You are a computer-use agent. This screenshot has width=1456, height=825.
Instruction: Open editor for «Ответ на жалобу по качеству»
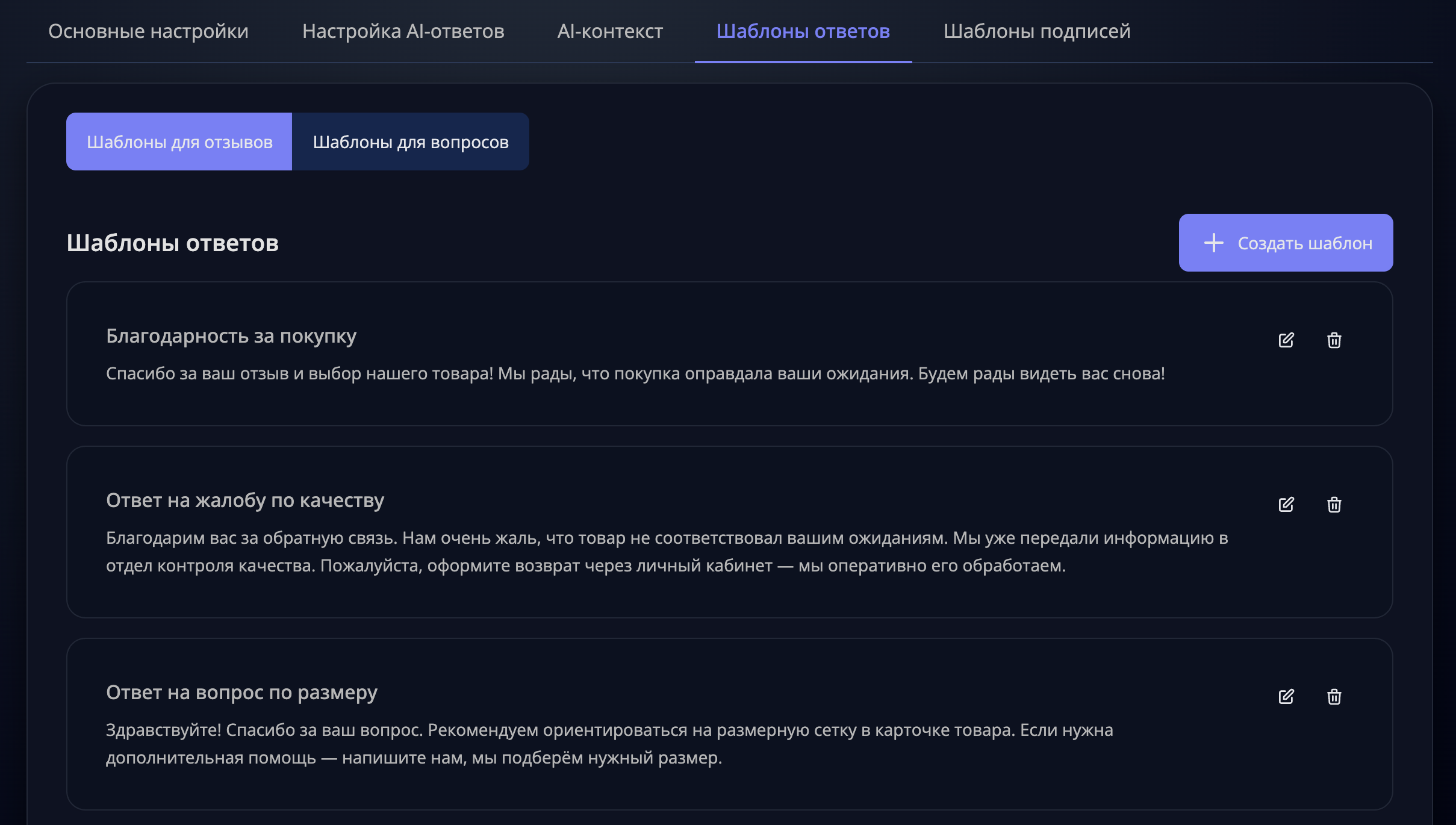tap(1286, 505)
